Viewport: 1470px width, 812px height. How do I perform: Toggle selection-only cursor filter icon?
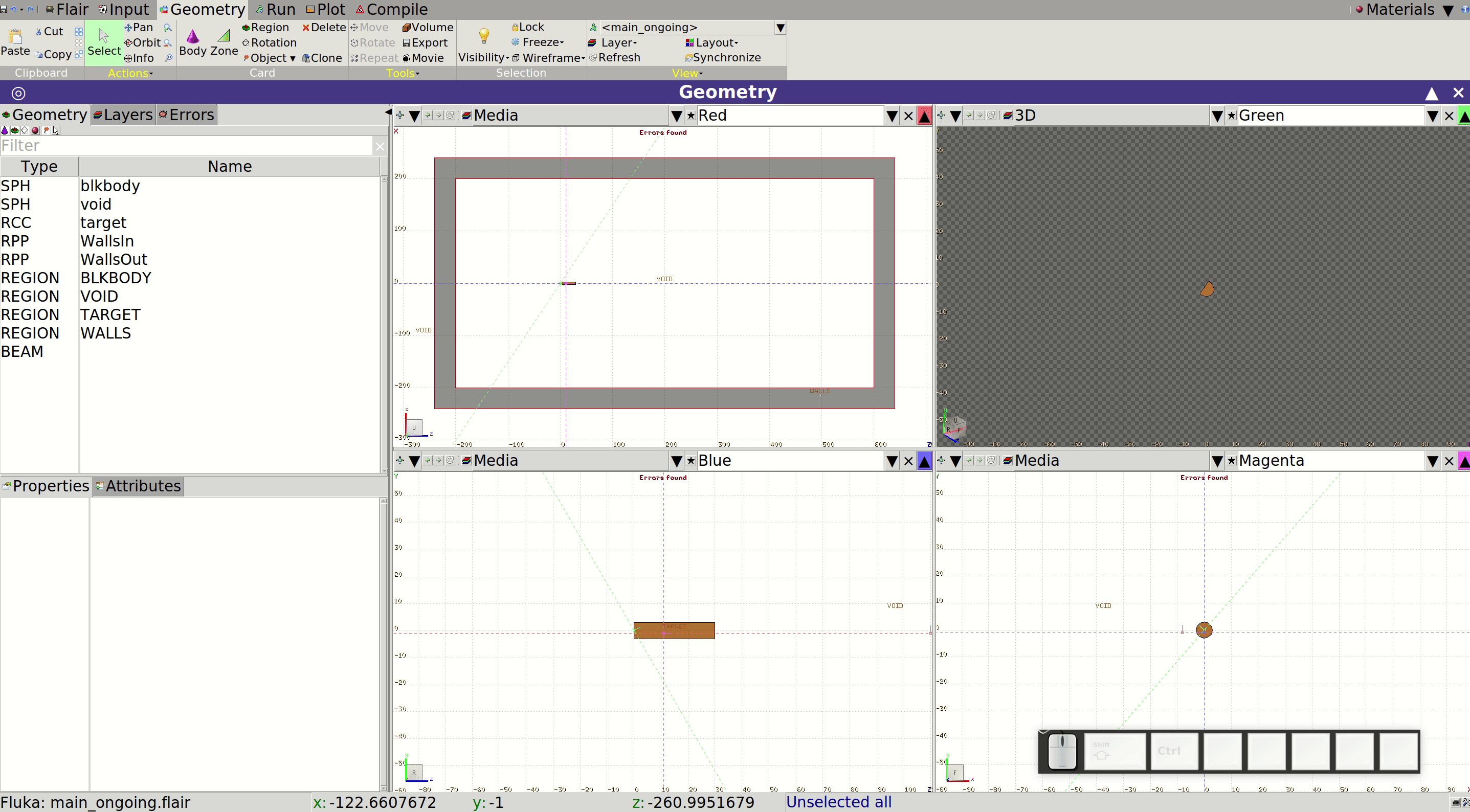(56, 131)
